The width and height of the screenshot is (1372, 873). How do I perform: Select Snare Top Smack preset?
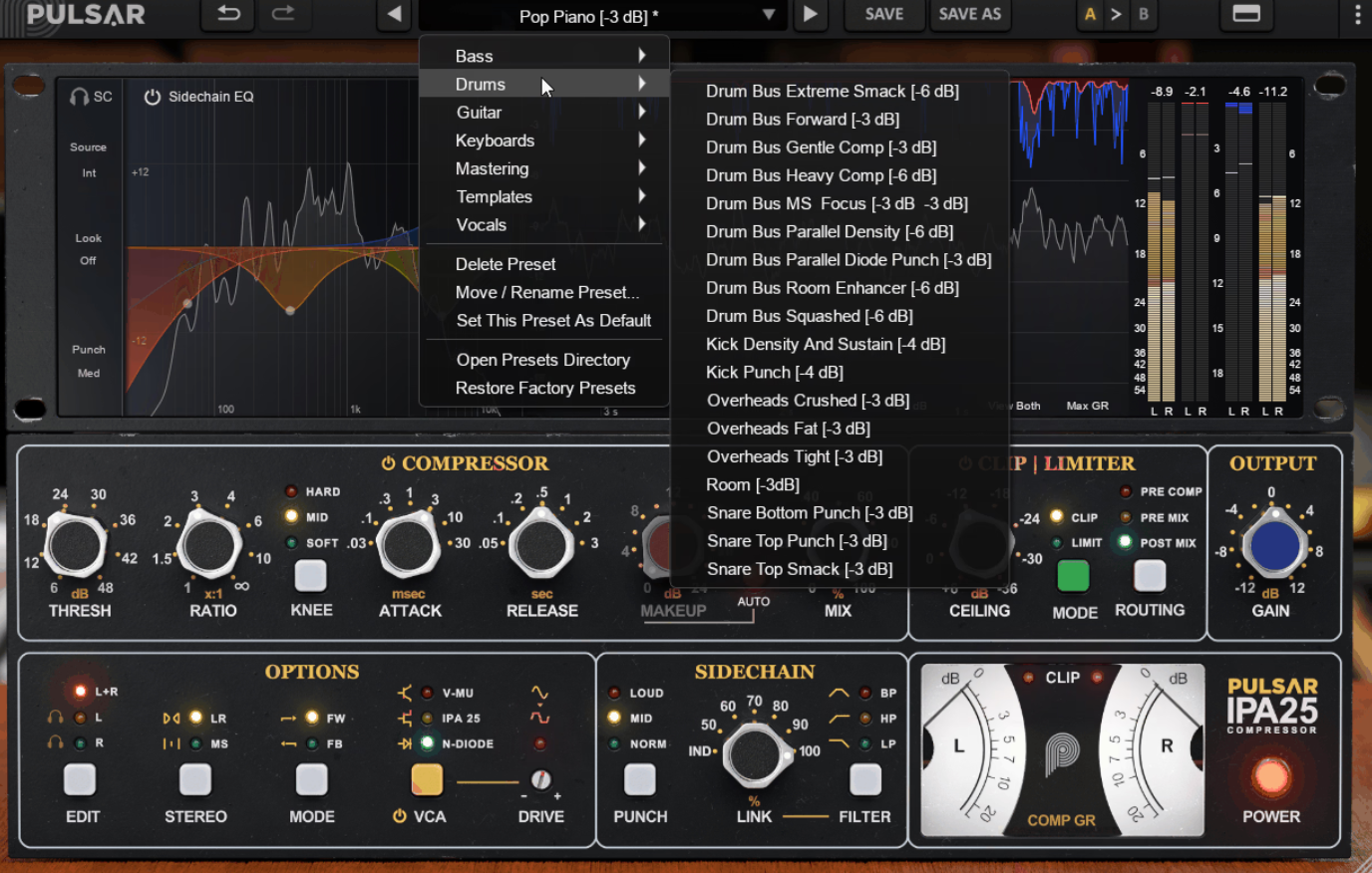pos(800,569)
